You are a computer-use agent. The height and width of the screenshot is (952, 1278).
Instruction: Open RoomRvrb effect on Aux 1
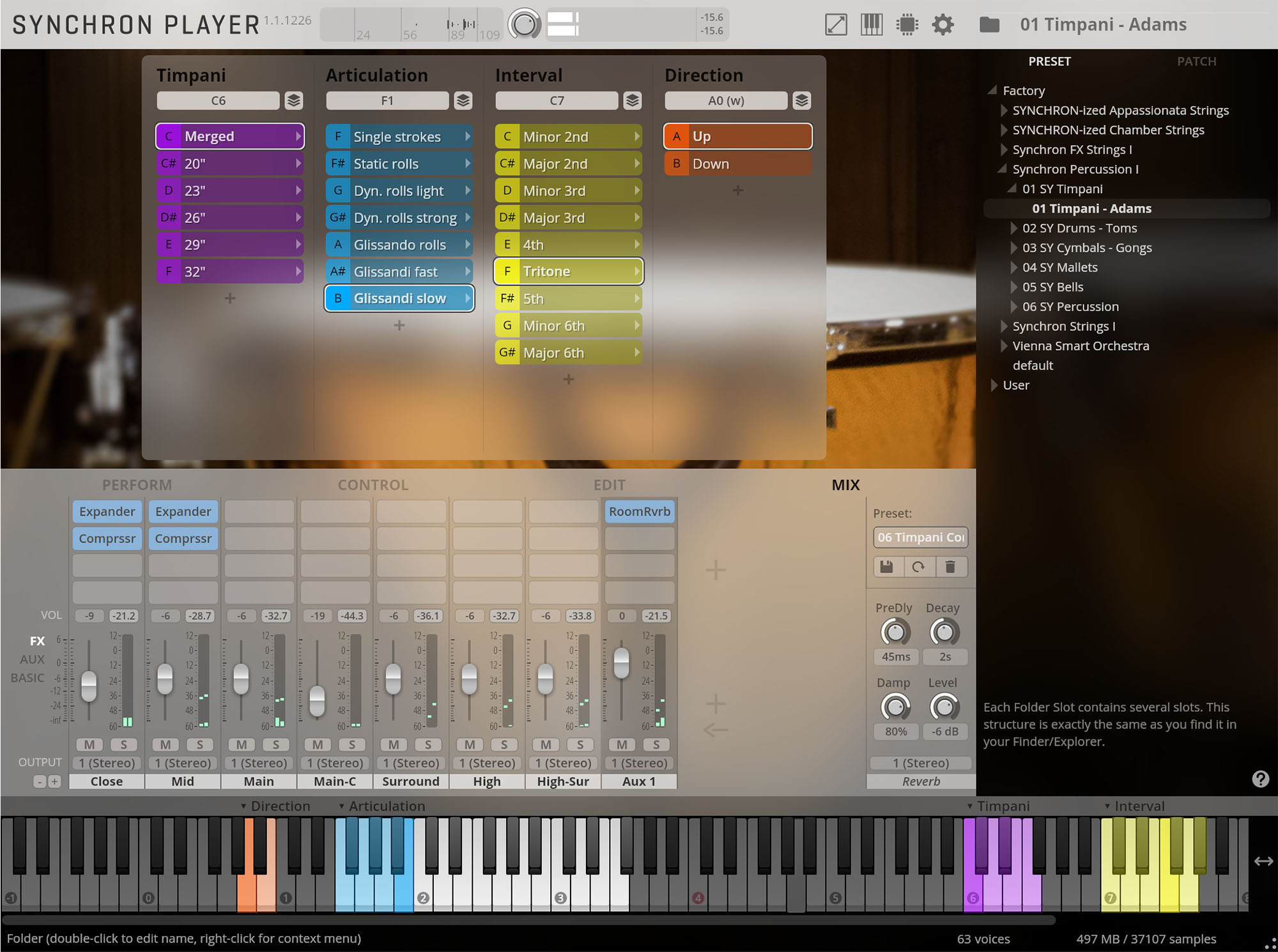640,512
